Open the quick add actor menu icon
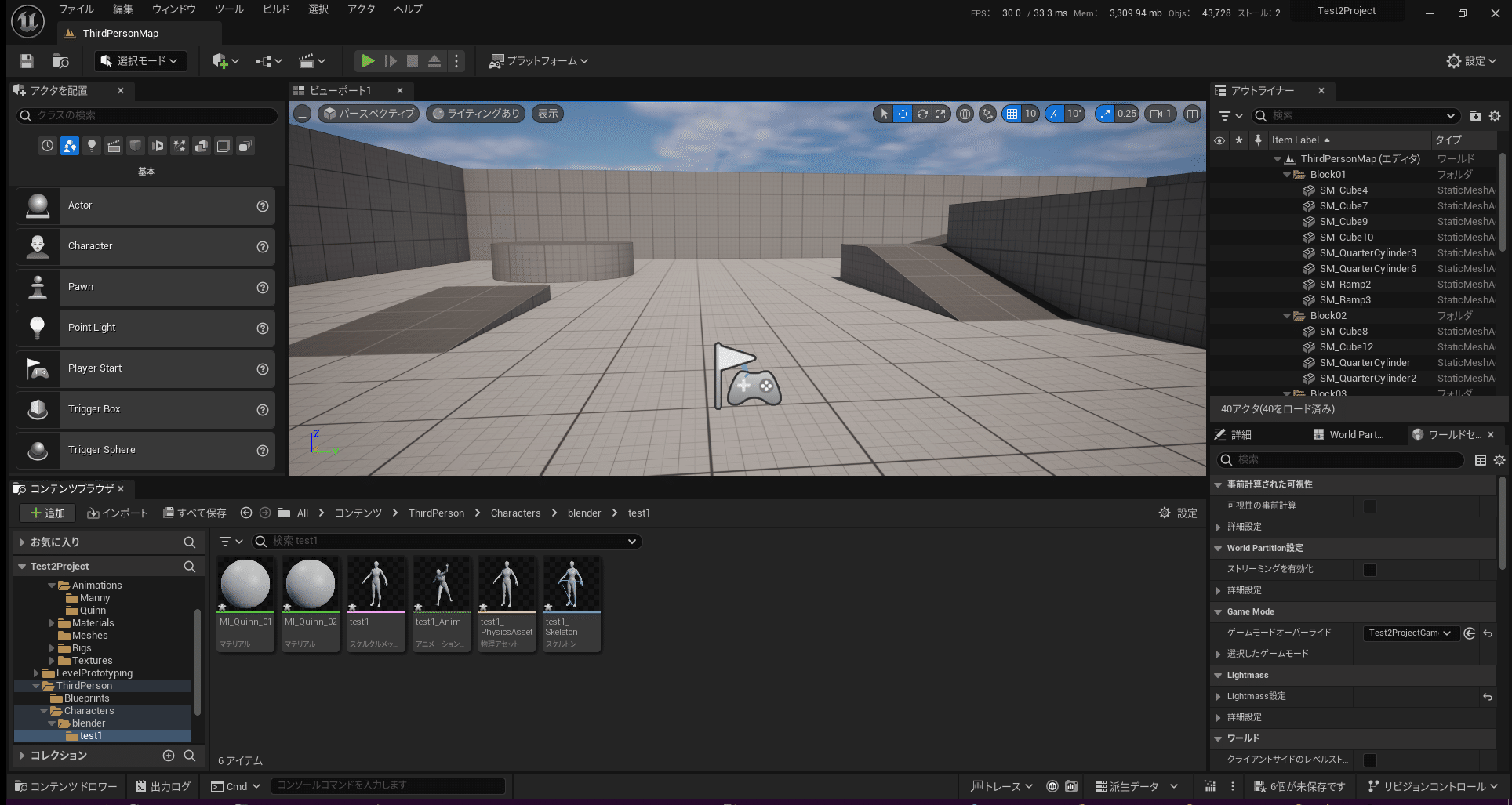 pyautogui.click(x=224, y=61)
